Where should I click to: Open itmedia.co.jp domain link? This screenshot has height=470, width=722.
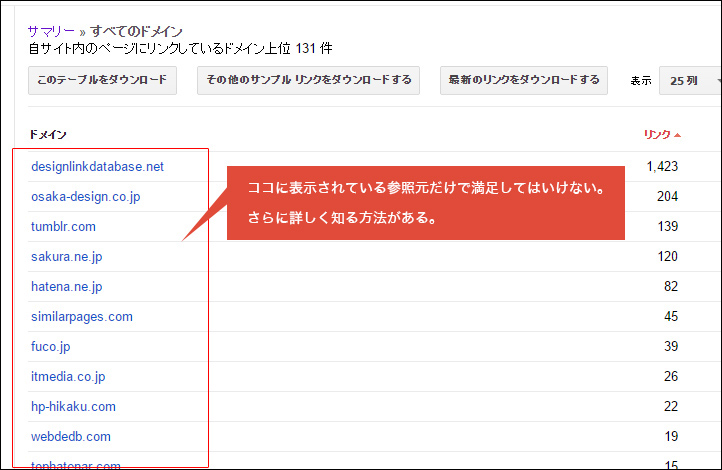coord(68,377)
